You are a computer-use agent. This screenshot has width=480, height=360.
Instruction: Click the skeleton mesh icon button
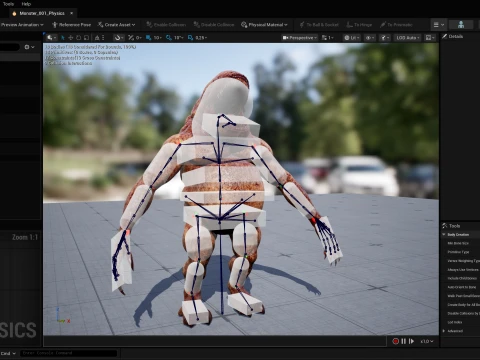point(461,25)
